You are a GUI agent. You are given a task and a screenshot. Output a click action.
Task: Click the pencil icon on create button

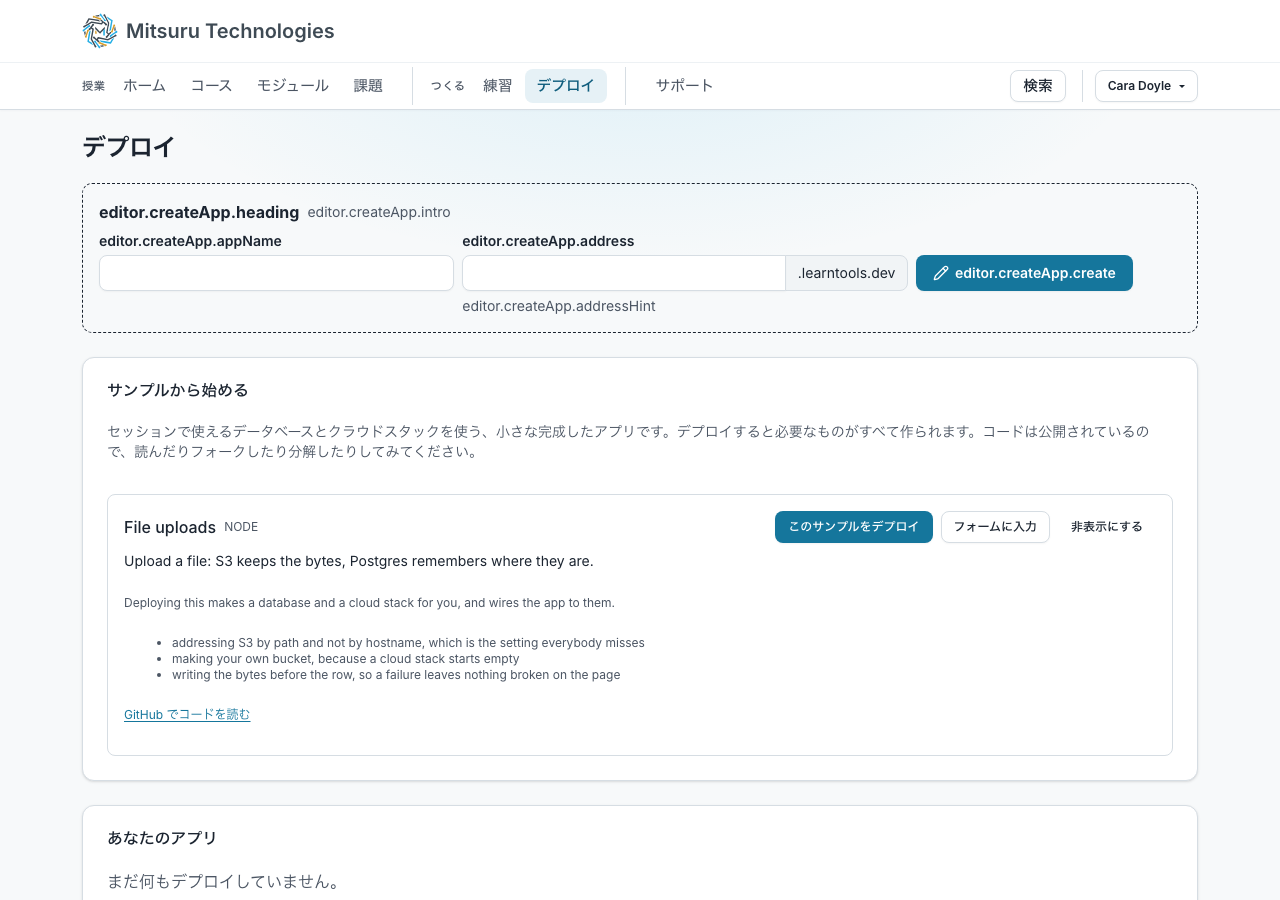tap(940, 273)
